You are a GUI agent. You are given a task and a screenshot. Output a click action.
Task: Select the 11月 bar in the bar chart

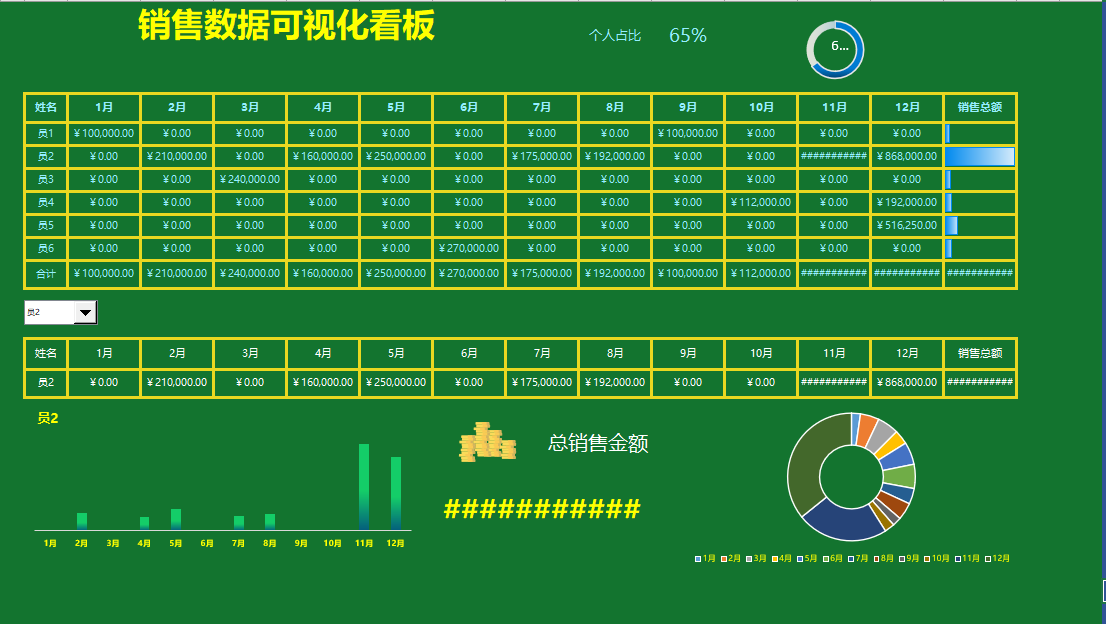364,487
